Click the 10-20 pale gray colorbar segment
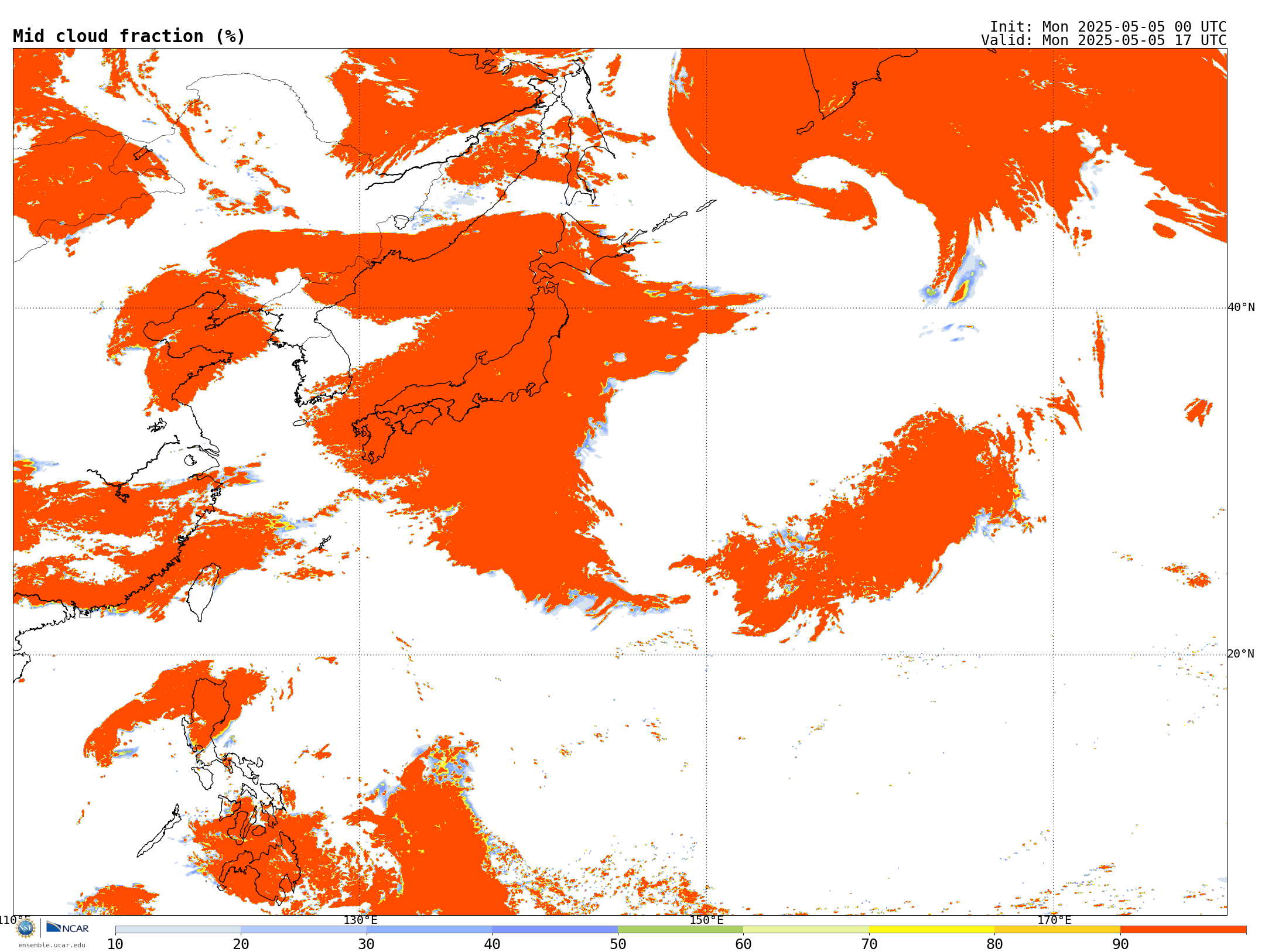1265x952 pixels. coord(178,930)
